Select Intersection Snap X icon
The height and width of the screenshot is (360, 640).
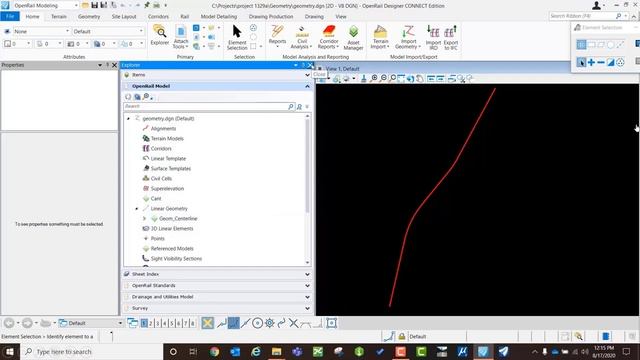293,323
